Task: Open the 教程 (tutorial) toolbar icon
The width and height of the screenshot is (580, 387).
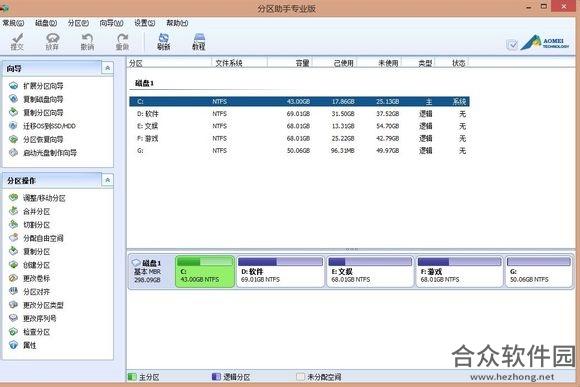Action: pos(199,41)
